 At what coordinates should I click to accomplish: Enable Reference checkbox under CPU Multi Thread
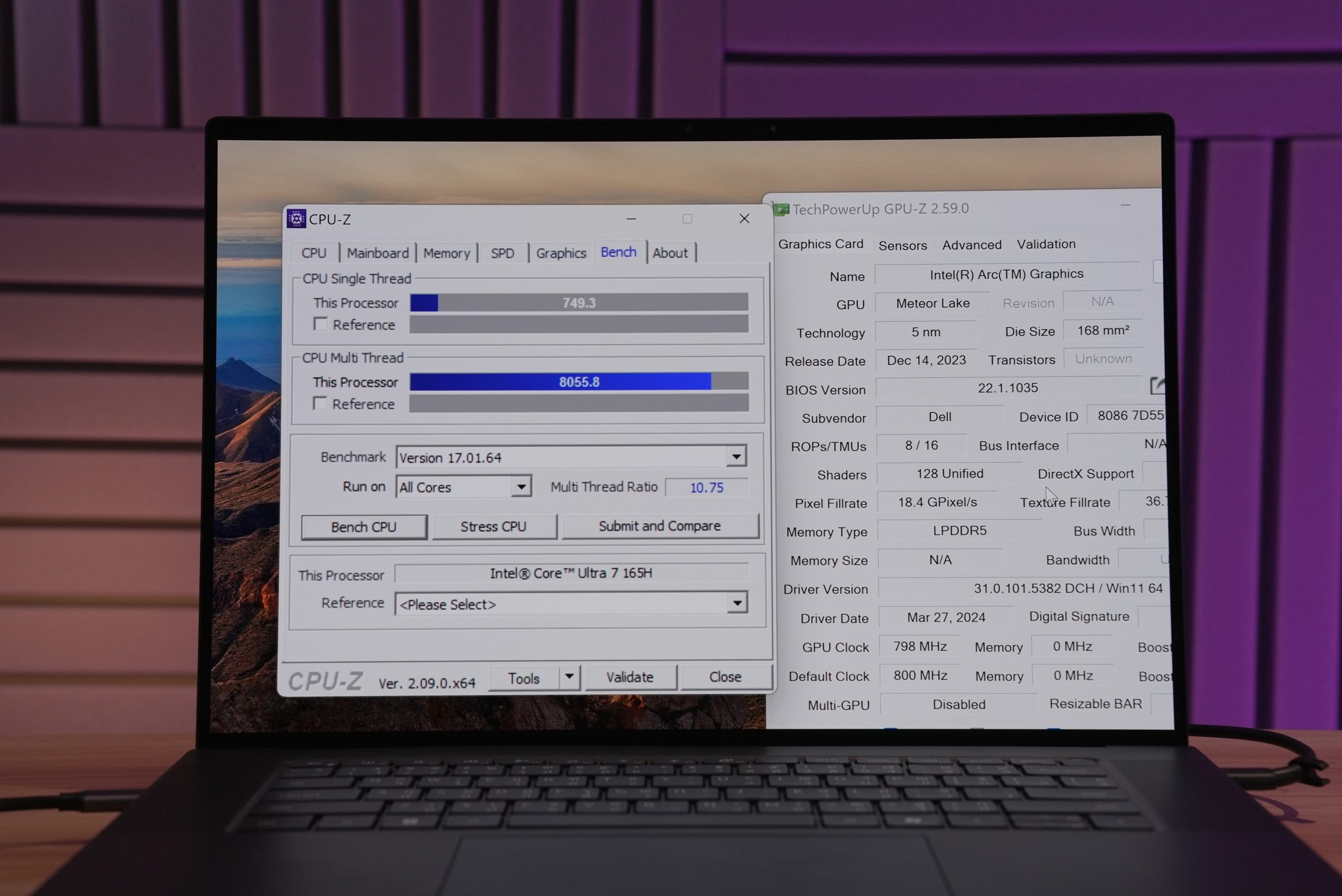coord(320,403)
